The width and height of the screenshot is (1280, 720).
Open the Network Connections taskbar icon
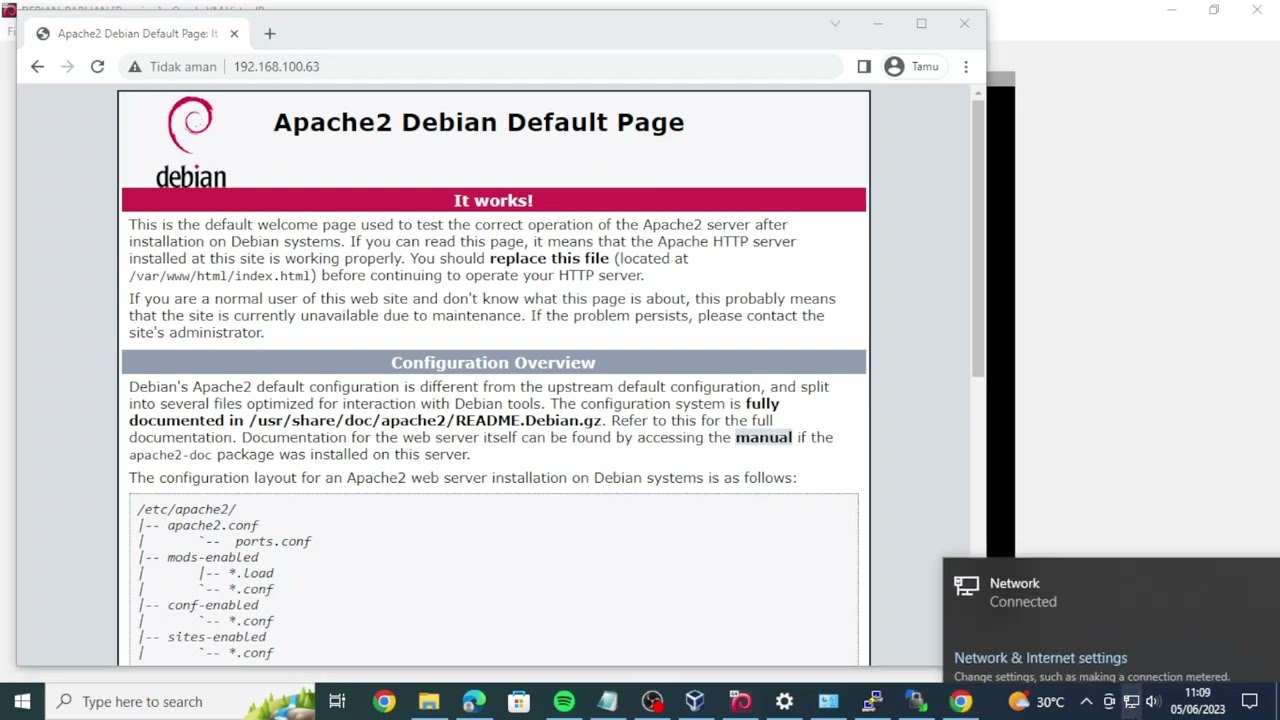[872, 701]
